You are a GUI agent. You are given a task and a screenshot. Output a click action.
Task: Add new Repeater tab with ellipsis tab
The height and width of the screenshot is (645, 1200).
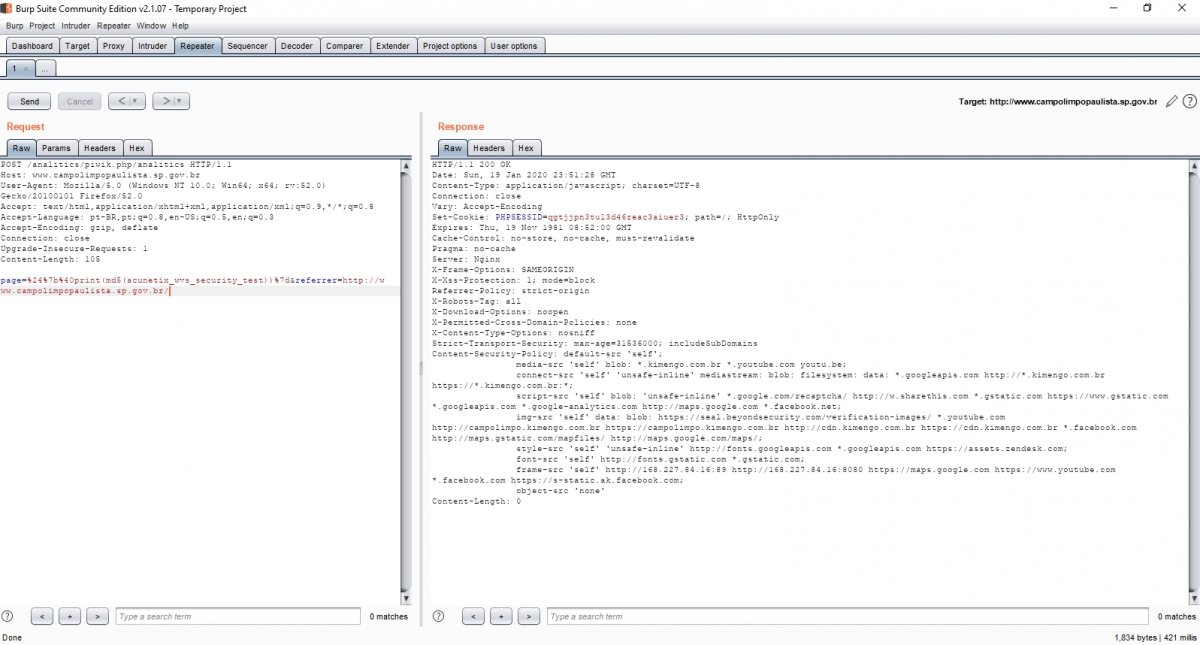(46, 69)
